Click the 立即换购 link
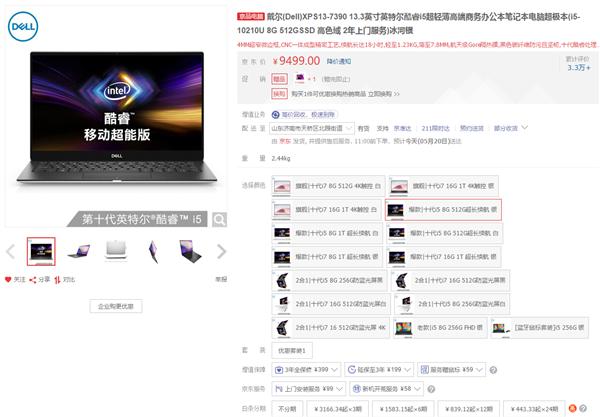 (383, 94)
